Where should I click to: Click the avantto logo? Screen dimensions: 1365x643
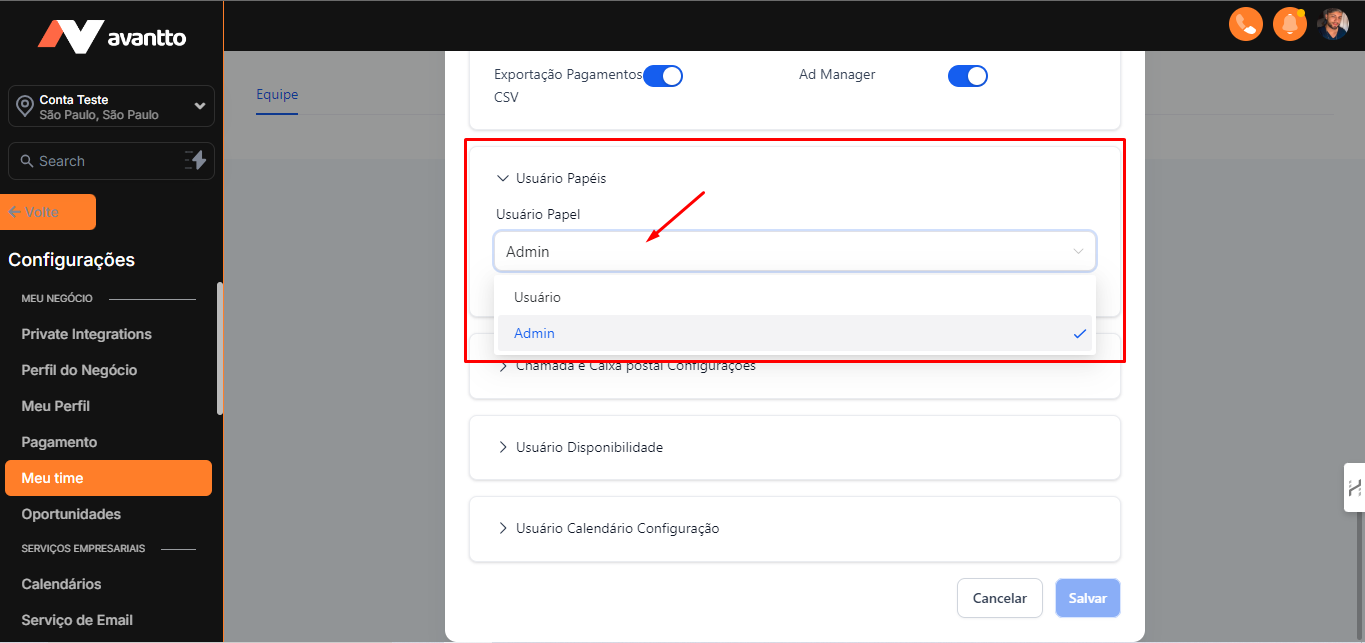click(x=112, y=36)
